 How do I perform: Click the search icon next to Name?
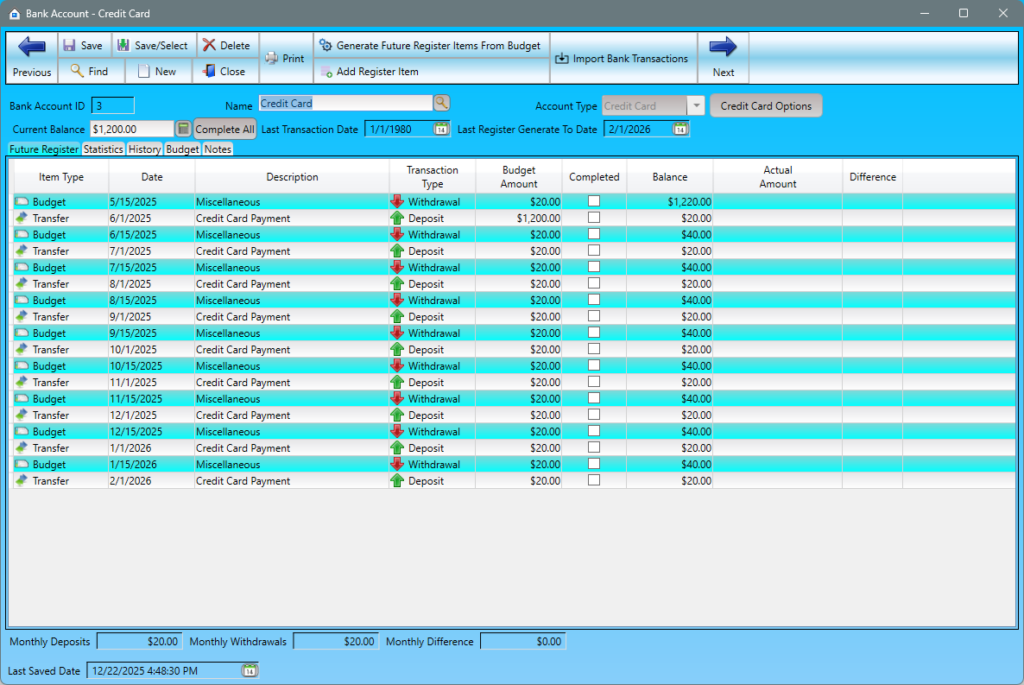coord(441,104)
